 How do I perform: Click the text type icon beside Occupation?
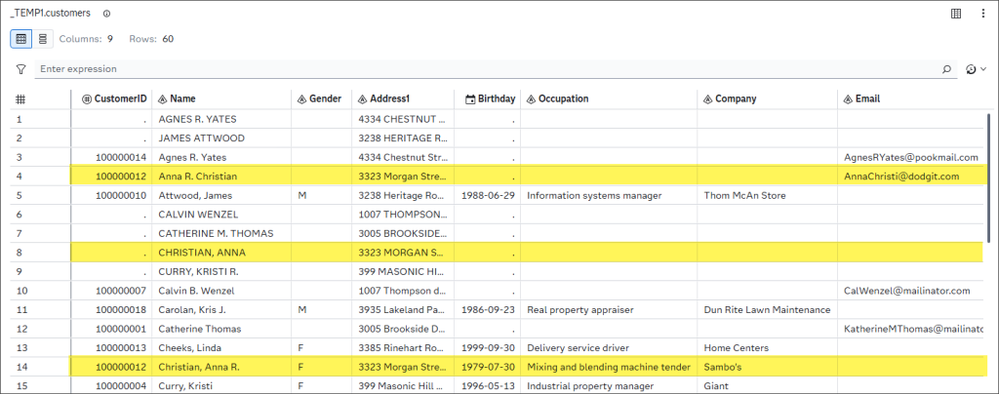pos(531,99)
